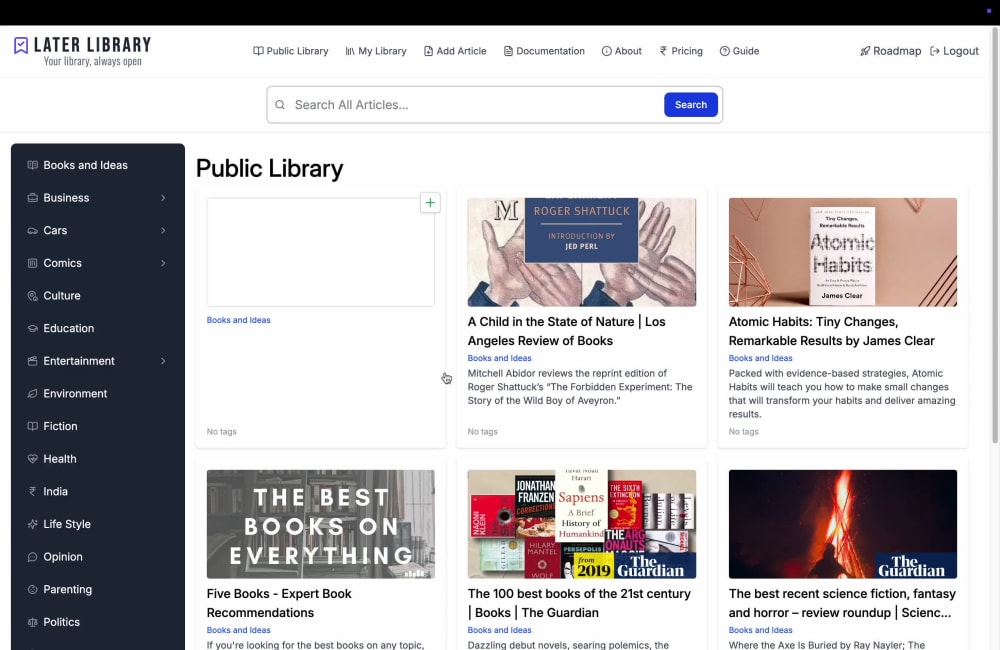Click the Books and Ideas sidebar icon
The height and width of the screenshot is (650, 1000).
click(x=33, y=165)
